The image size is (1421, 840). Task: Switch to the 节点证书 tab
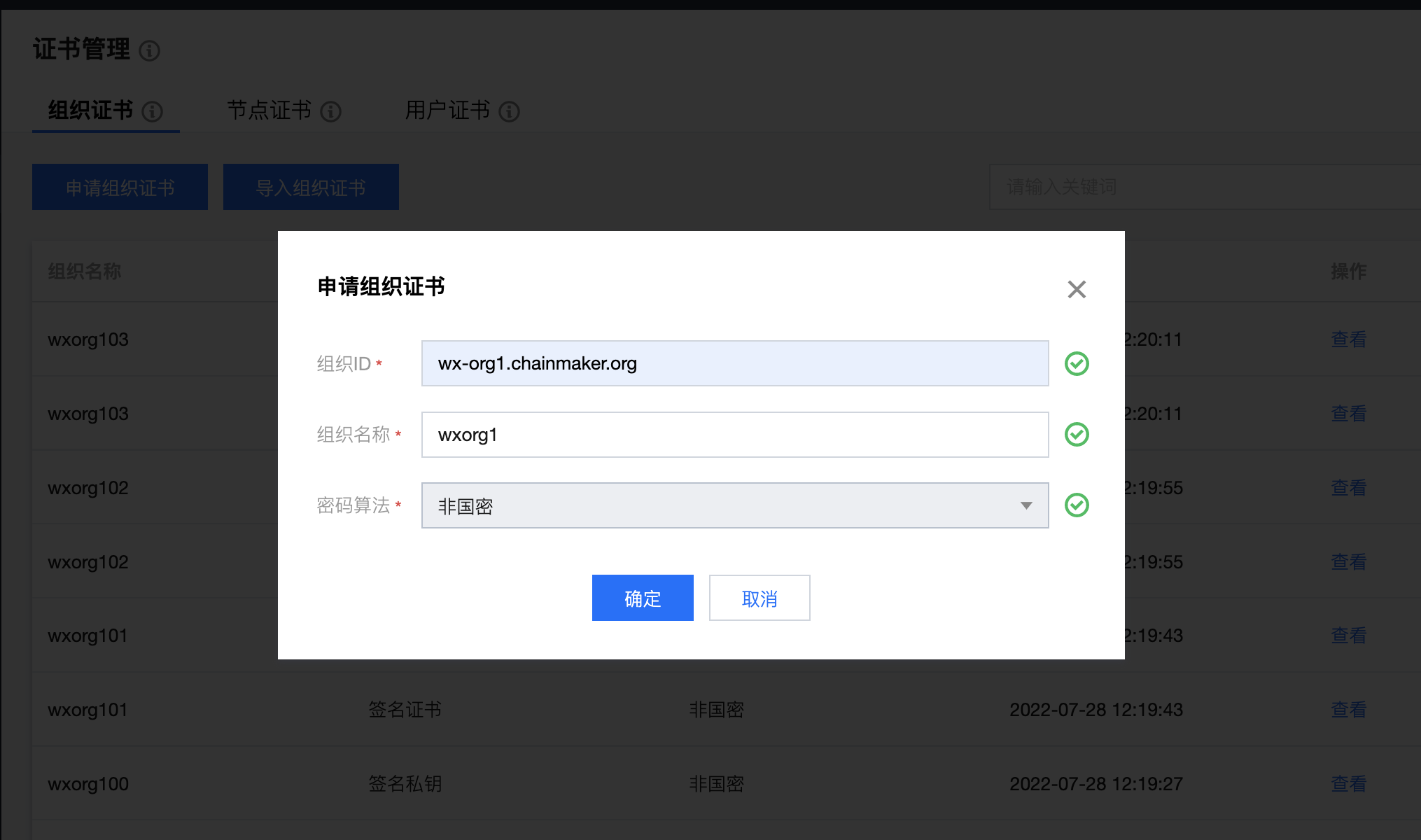[269, 111]
